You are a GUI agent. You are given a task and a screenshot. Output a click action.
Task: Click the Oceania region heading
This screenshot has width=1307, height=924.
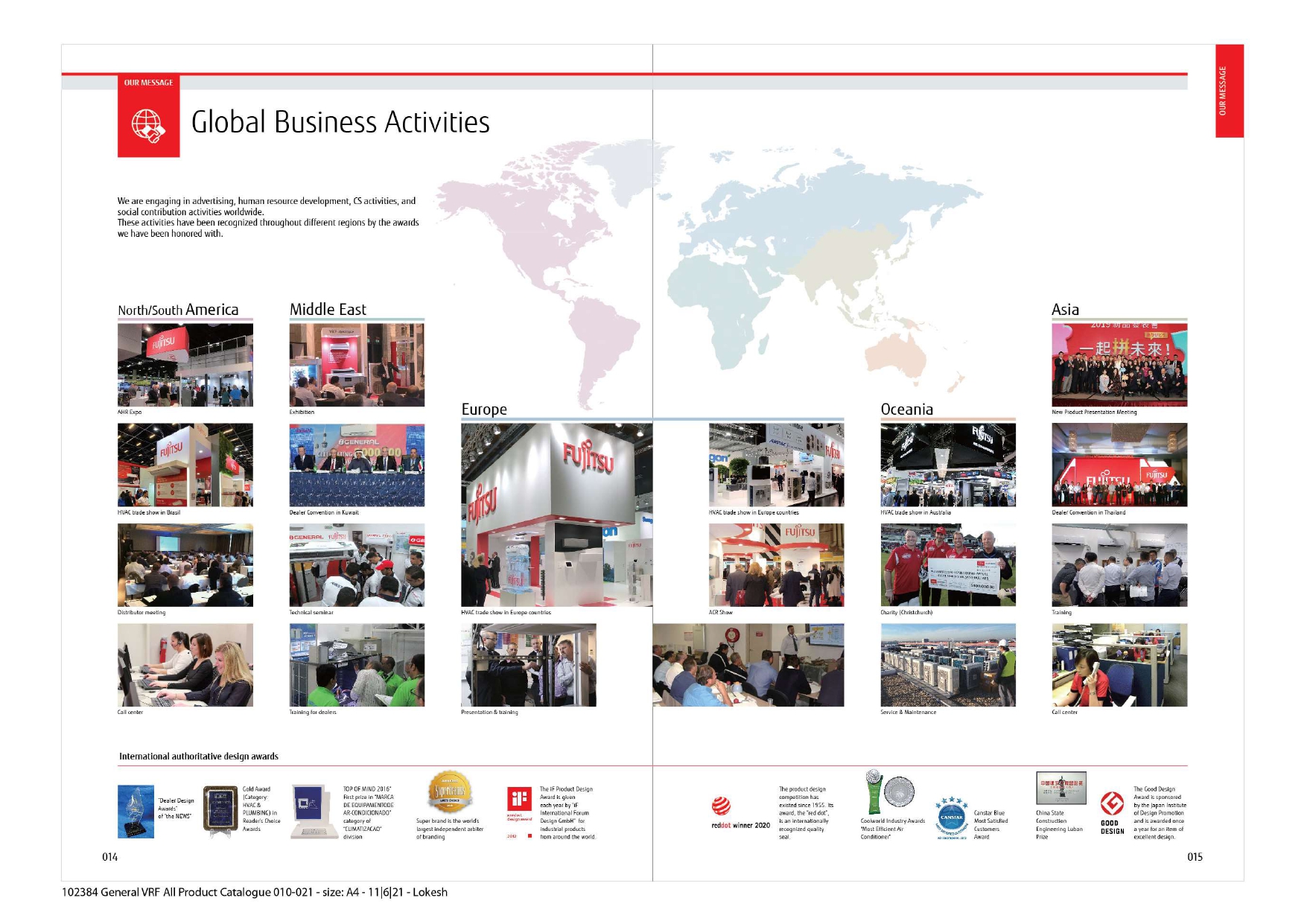pyautogui.click(x=906, y=409)
